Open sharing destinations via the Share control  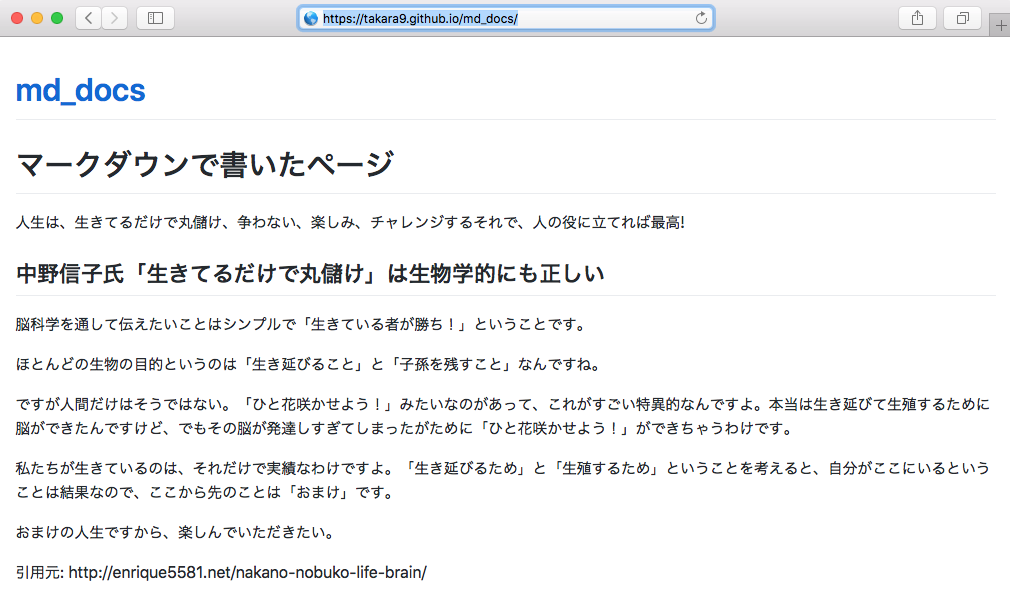(x=916, y=17)
